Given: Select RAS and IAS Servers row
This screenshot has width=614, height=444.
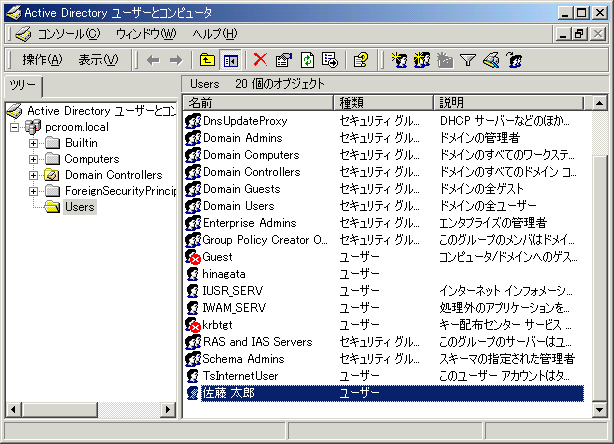Looking at the screenshot, I should pos(384,342).
